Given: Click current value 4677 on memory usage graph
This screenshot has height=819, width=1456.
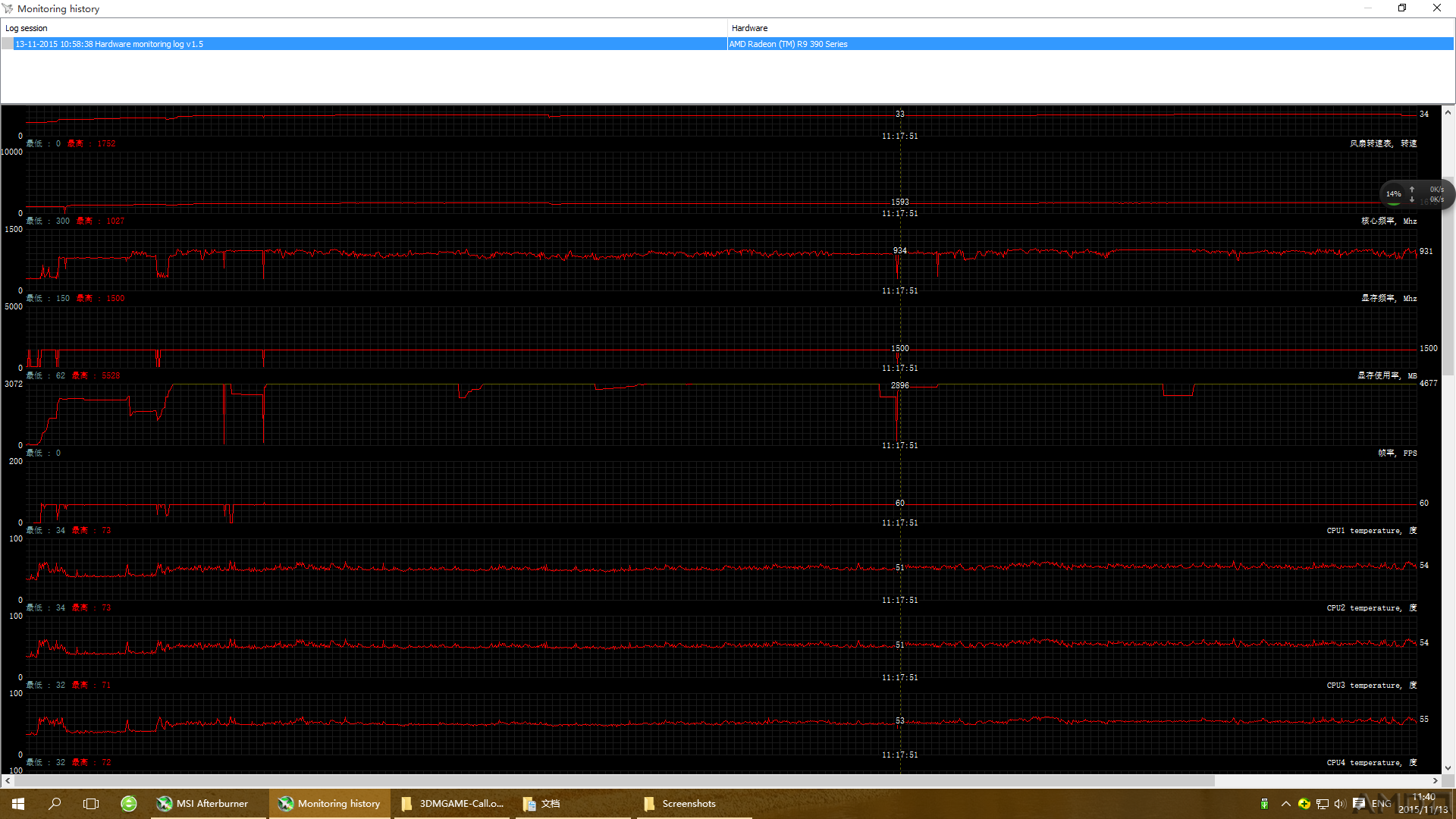Looking at the screenshot, I should (1428, 383).
